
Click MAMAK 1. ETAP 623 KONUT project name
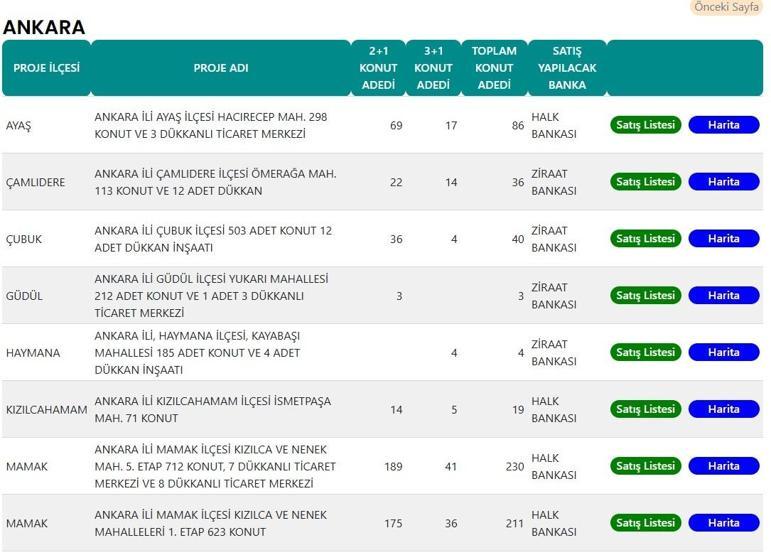click(x=210, y=523)
